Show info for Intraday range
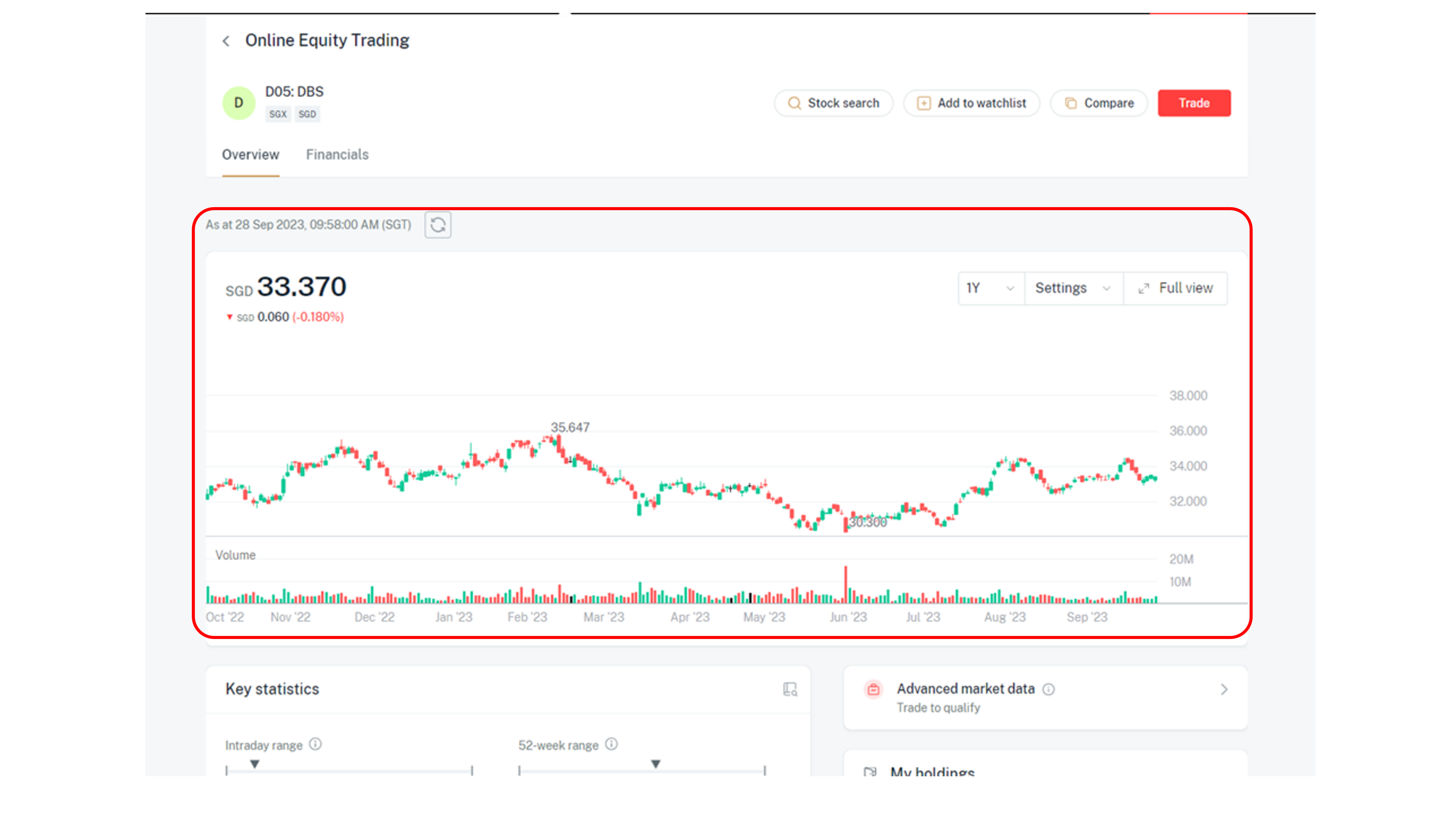This screenshot has height=839, width=1456. click(x=315, y=744)
